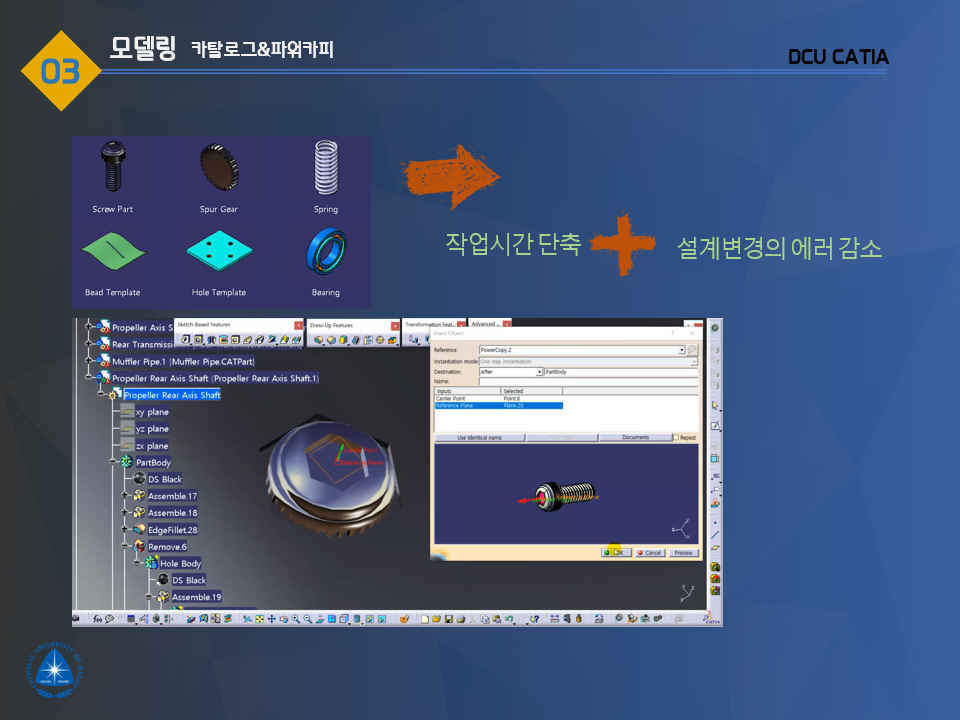Open the Formula f(x) tool

coord(97,619)
